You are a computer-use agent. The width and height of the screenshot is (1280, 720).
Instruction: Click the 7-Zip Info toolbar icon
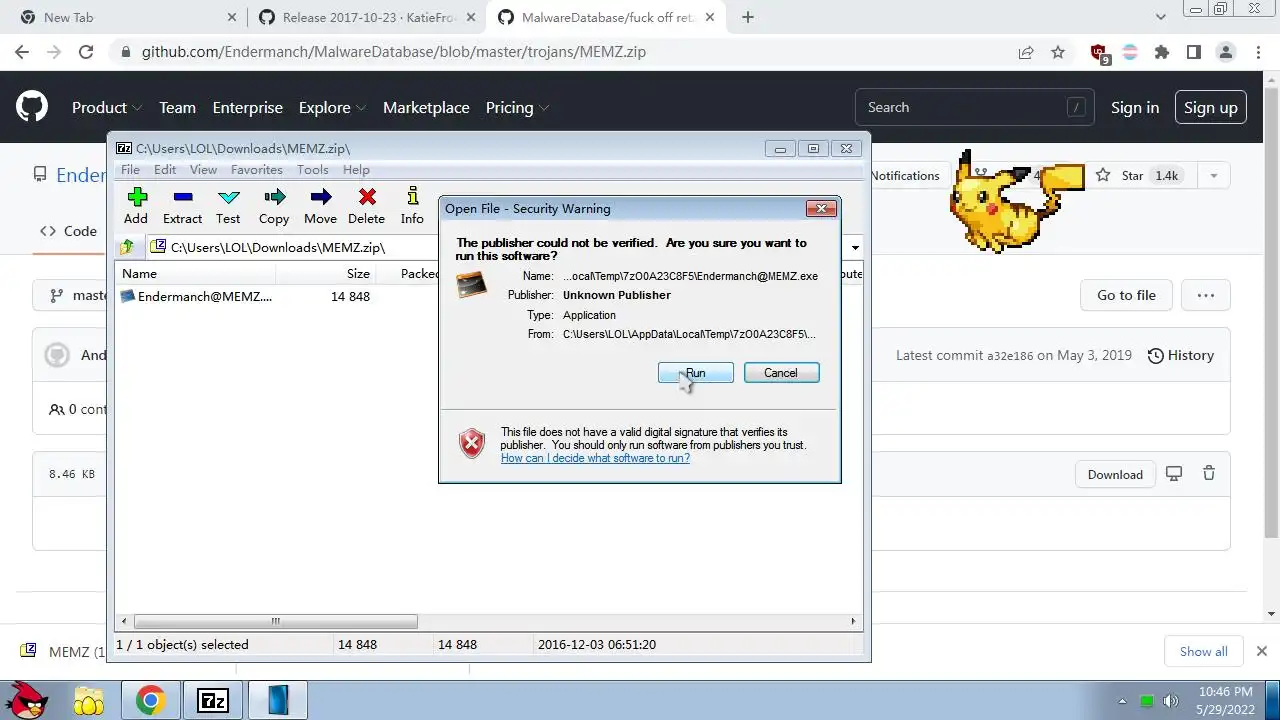(412, 205)
